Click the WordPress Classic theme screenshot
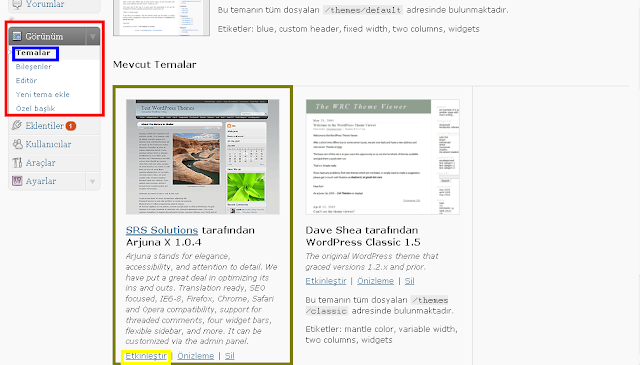This screenshot has height=365, width=640. (x=382, y=157)
